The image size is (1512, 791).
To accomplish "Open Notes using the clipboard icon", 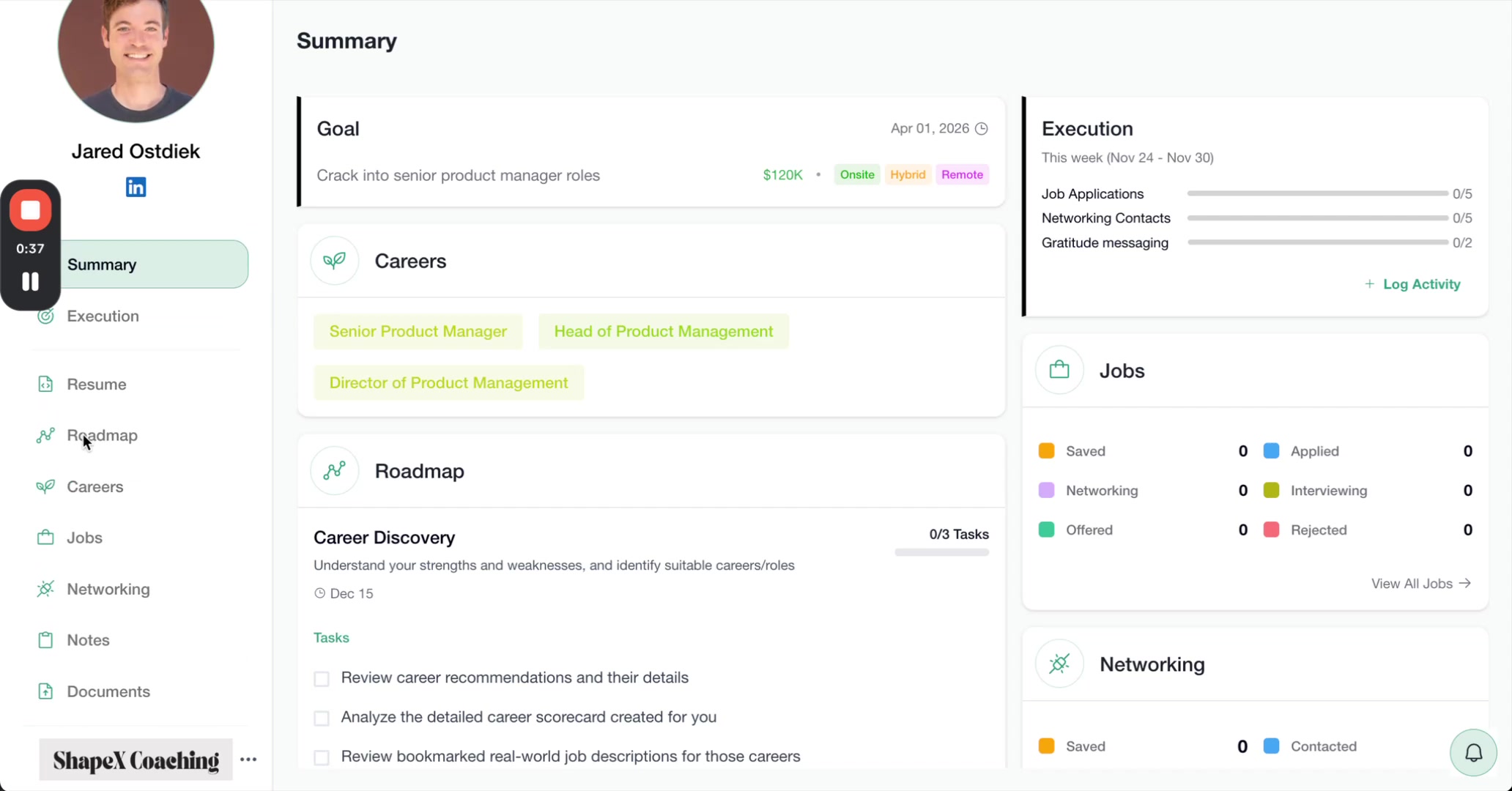I will (45, 639).
